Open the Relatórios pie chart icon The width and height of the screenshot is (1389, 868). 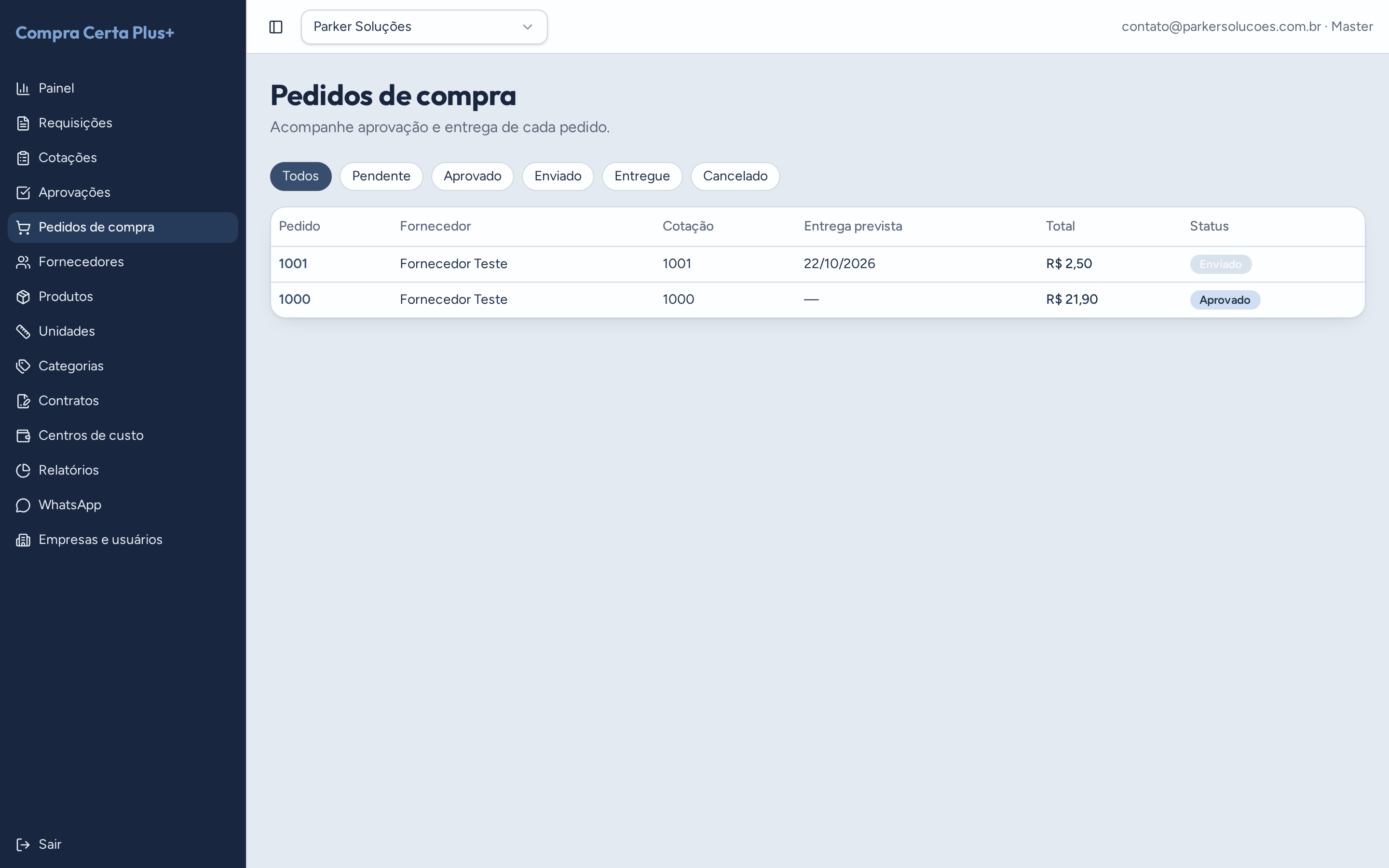(23, 471)
